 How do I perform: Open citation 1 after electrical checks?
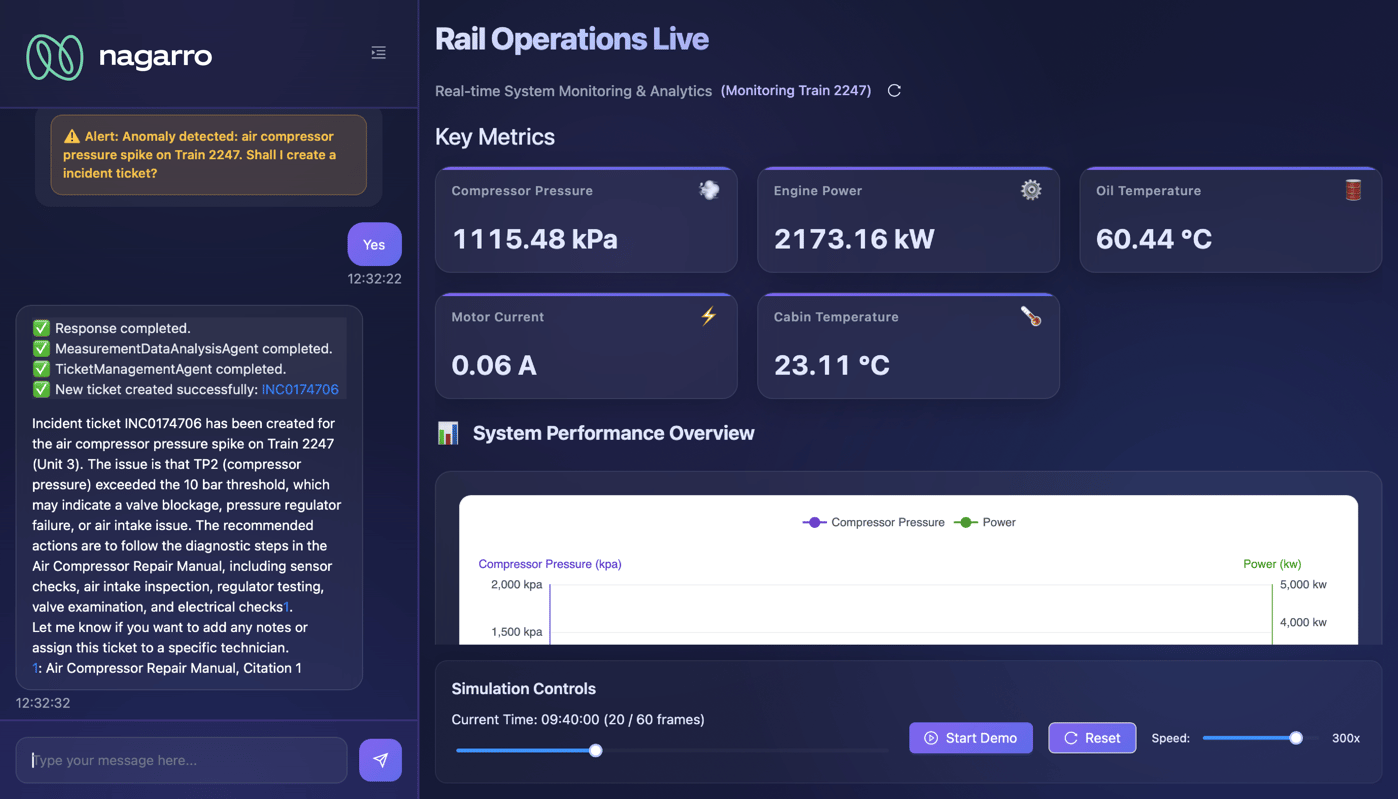(x=287, y=607)
